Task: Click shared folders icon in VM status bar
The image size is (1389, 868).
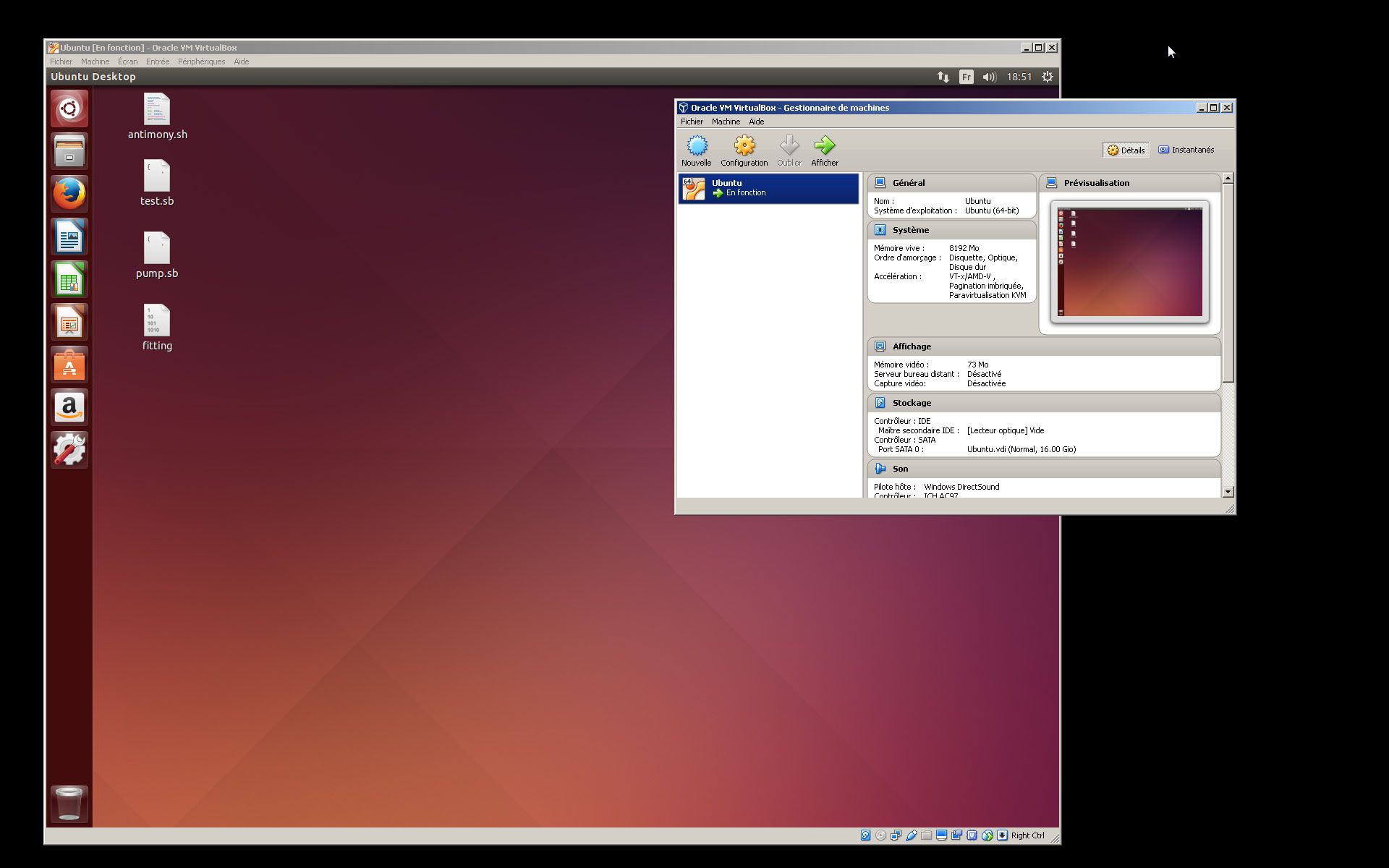Action: [927, 835]
